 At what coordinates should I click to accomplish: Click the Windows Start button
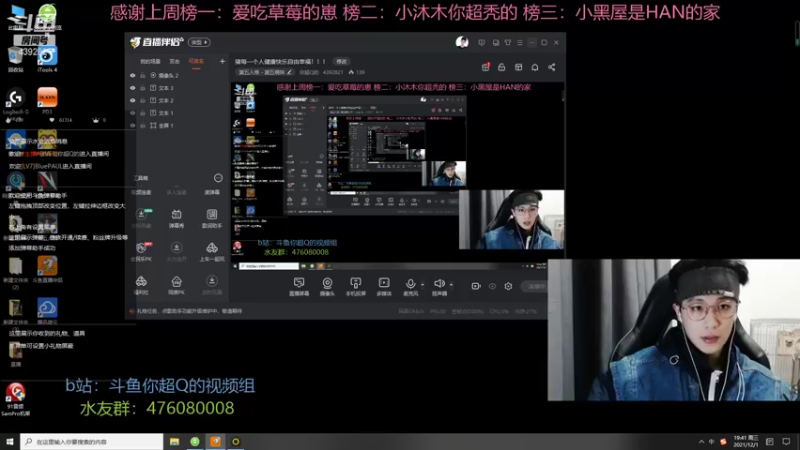10,442
